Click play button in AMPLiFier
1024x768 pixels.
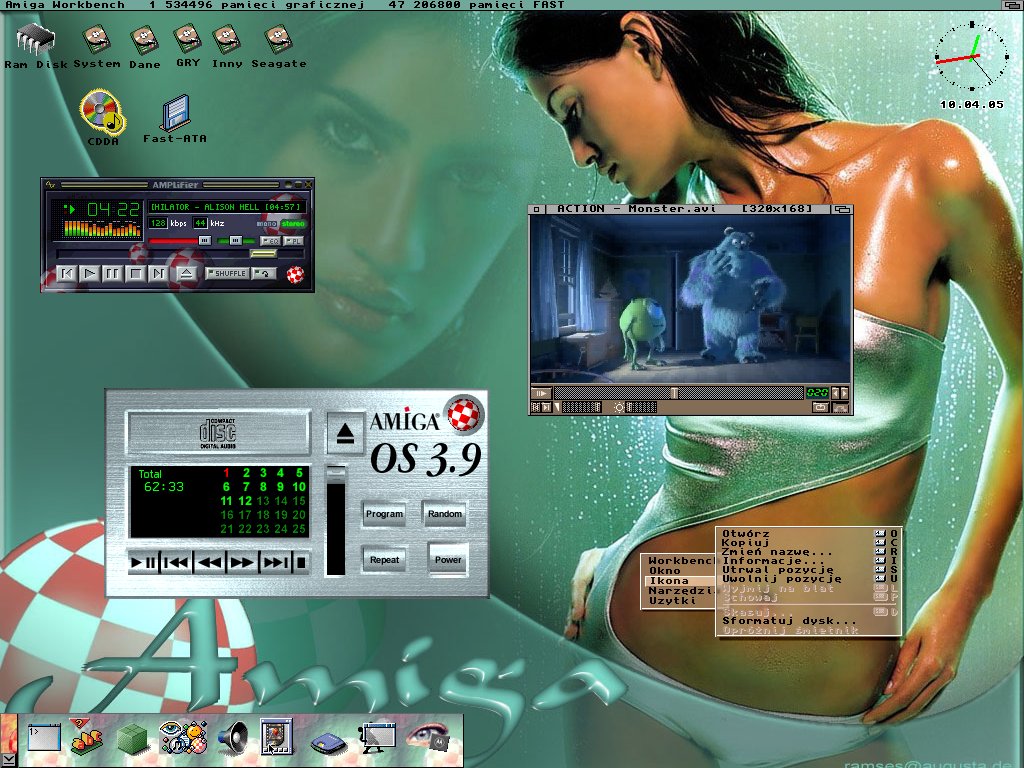(x=89, y=274)
